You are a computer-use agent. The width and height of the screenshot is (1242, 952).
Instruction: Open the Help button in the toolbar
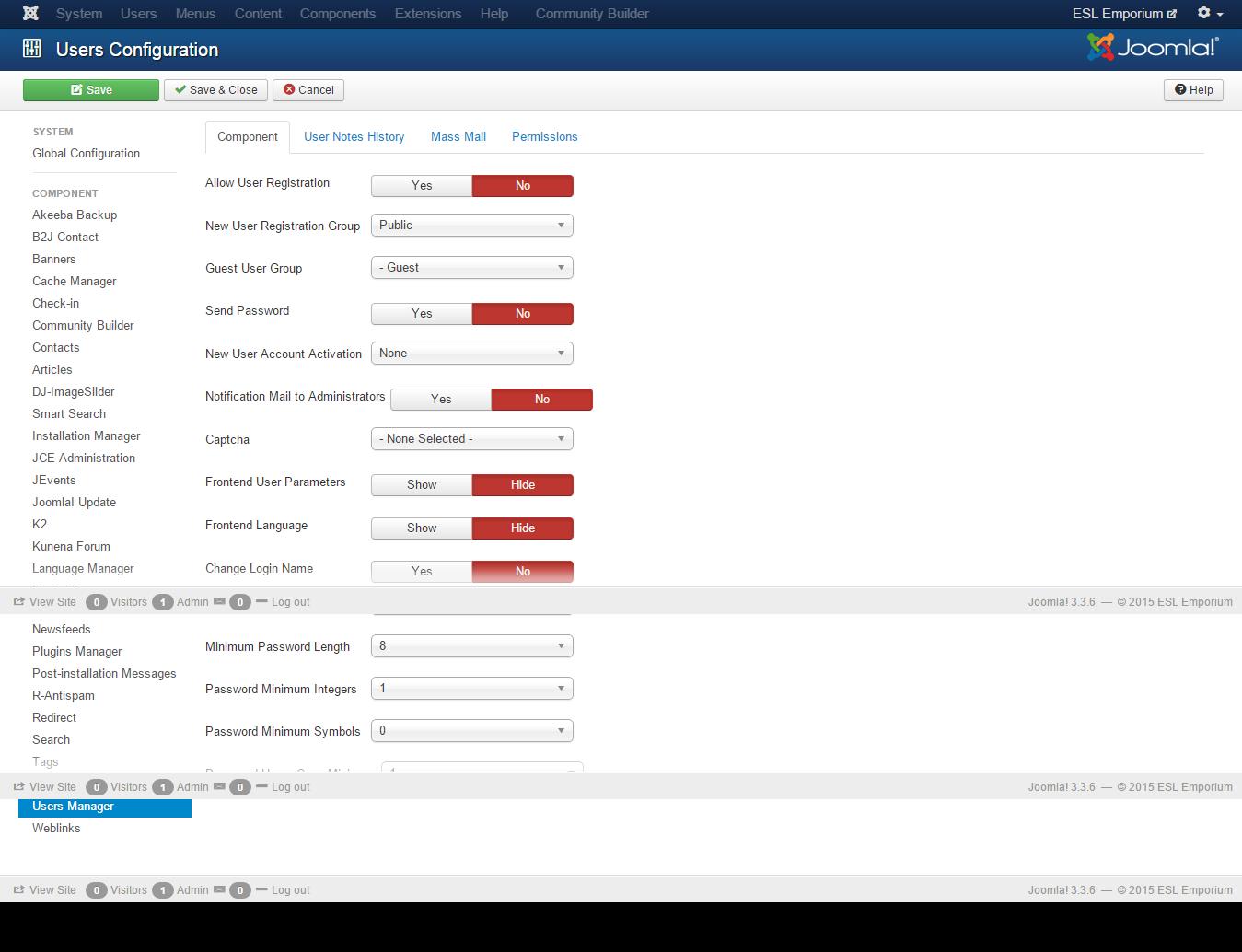(1194, 90)
